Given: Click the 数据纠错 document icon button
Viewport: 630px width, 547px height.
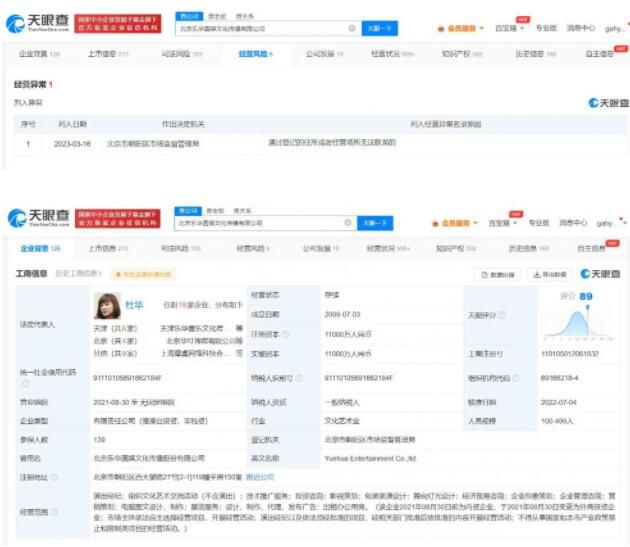Looking at the screenshot, I should point(497,275).
